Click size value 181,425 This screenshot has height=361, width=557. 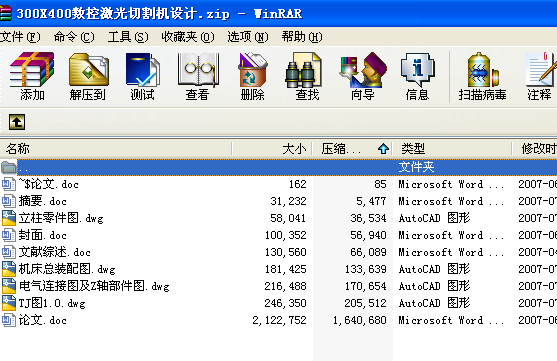click(285, 269)
